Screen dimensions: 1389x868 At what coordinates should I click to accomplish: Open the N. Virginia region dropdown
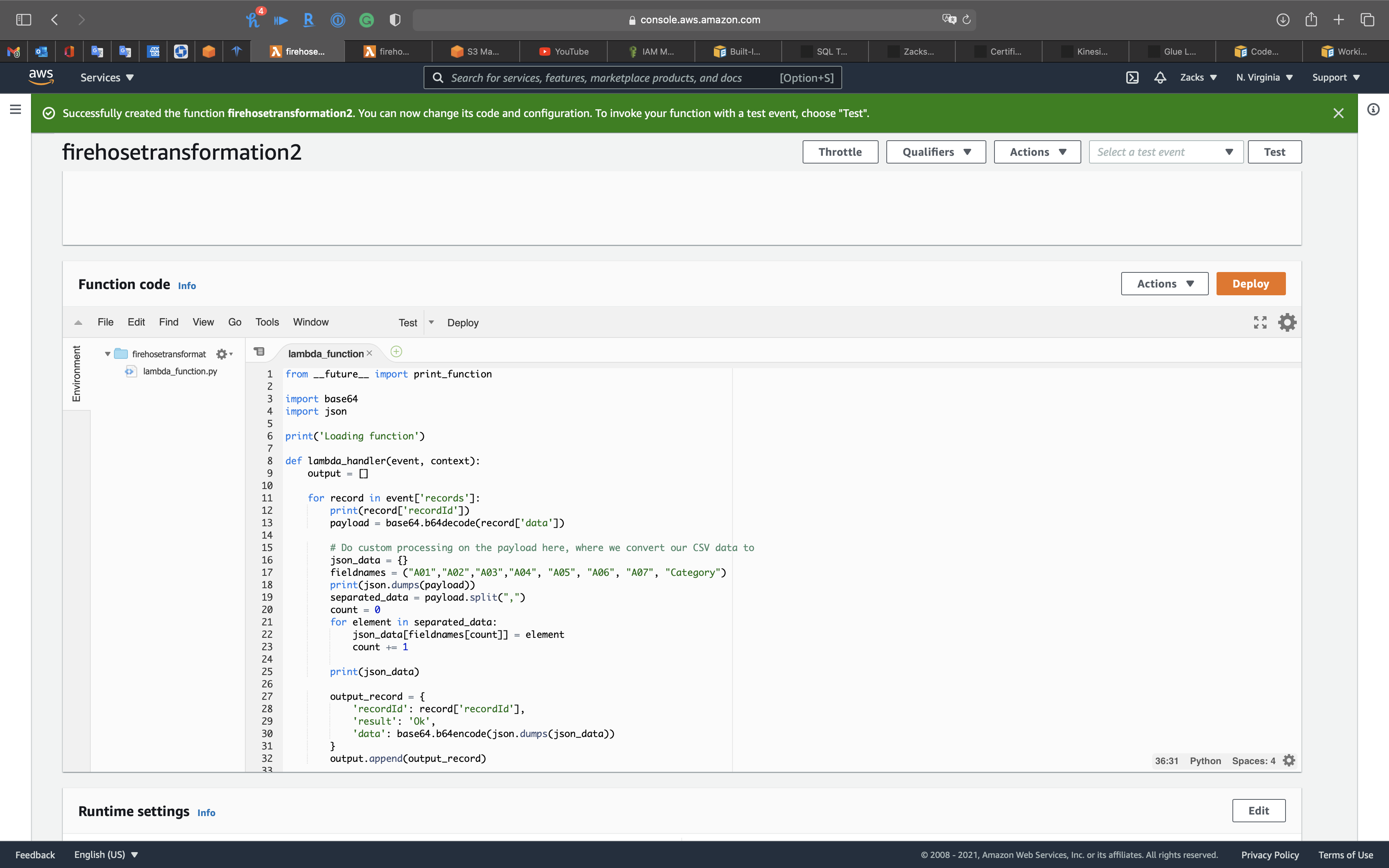pos(1264,77)
